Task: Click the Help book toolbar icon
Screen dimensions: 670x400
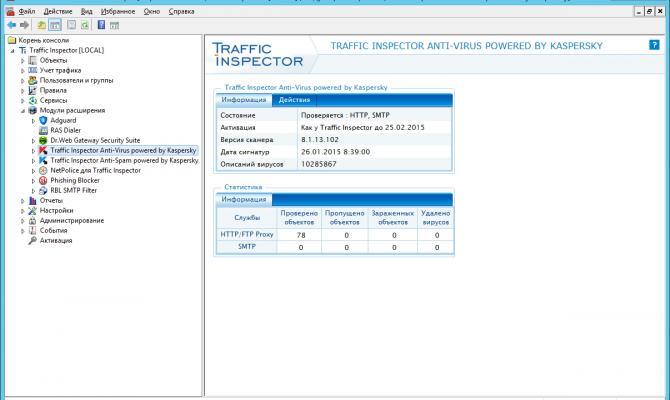Action: click(x=101, y=25)
